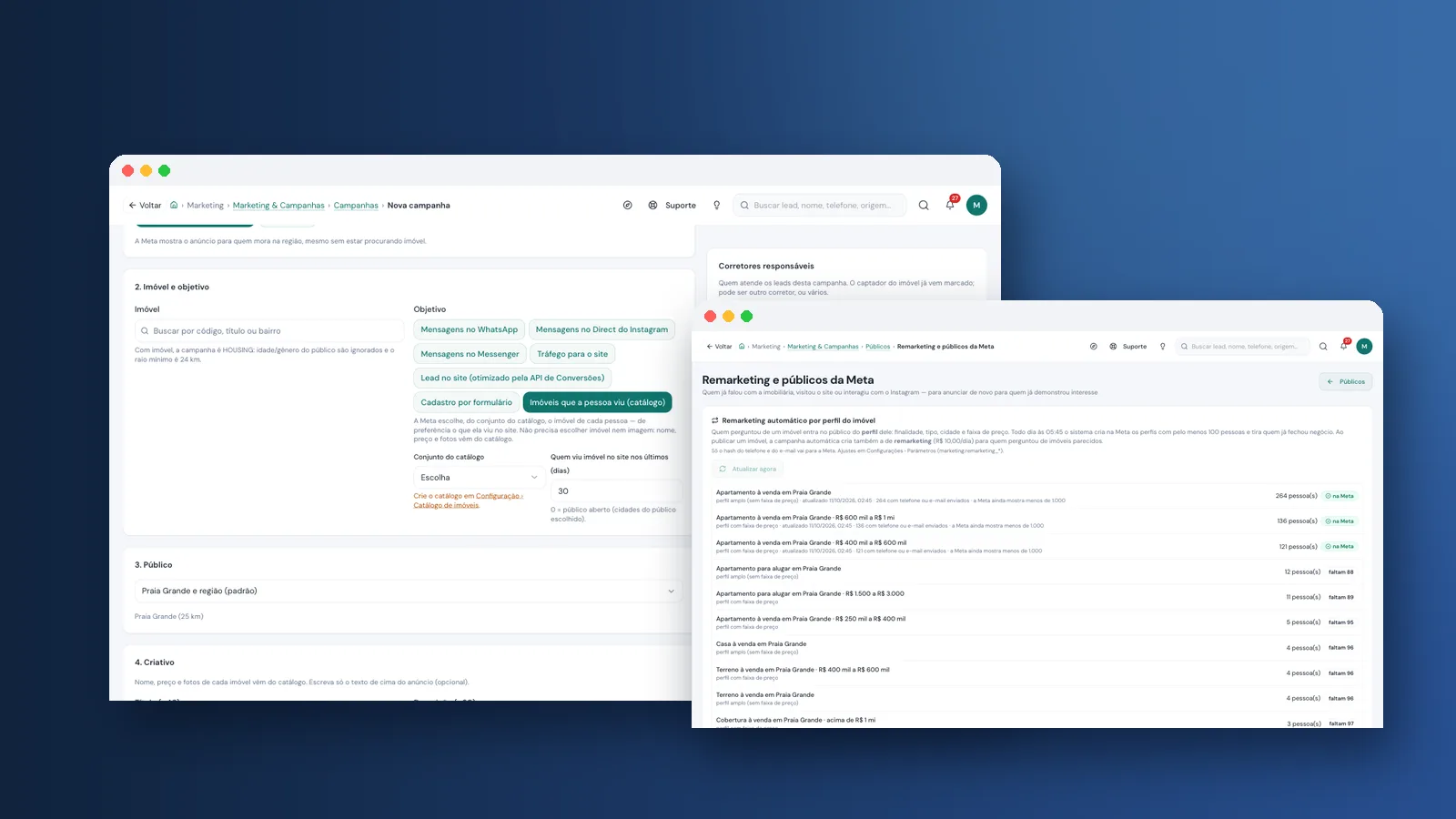
Task: Click the home icon in Remarketing window breadcrumb
Action: coord(742,346)
